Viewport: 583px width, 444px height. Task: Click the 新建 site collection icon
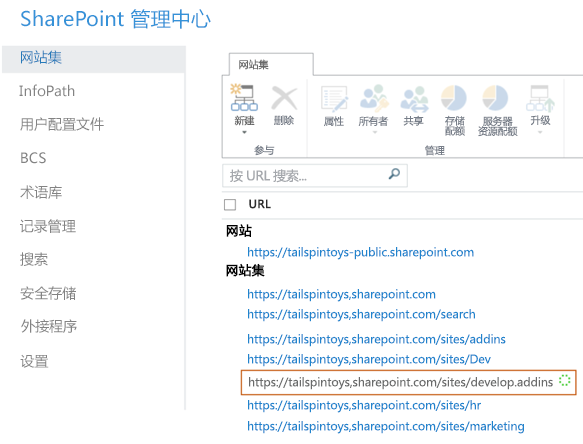pyautogui.click(x=244, y=98)
